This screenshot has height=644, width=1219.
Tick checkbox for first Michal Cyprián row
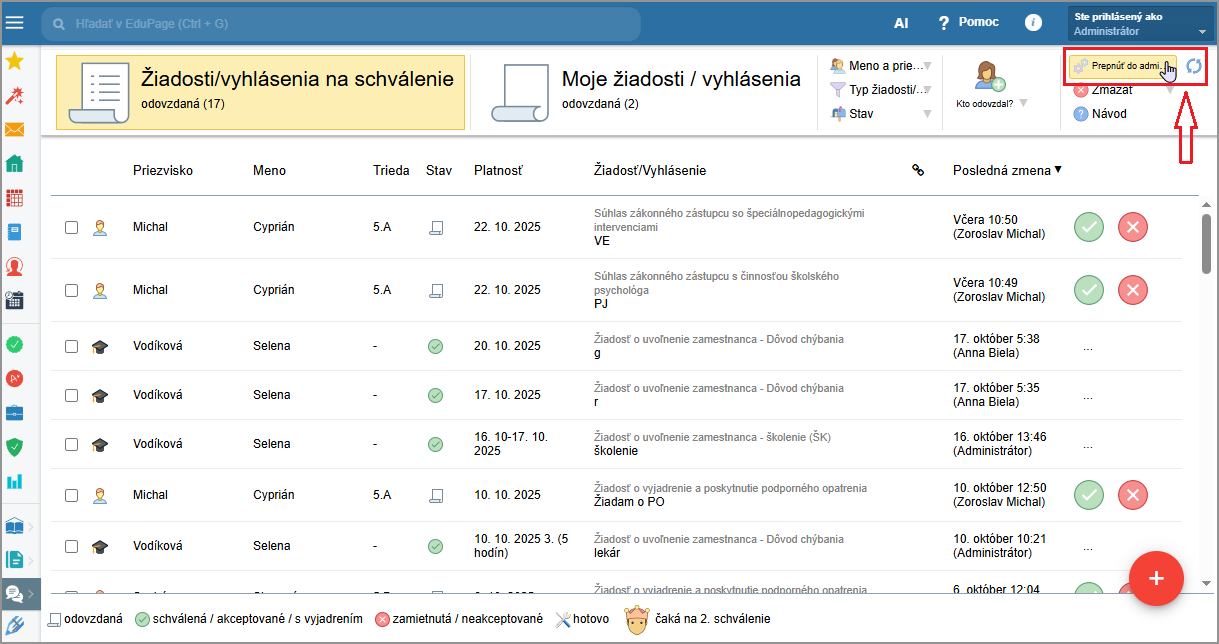(x=71, y=227)
